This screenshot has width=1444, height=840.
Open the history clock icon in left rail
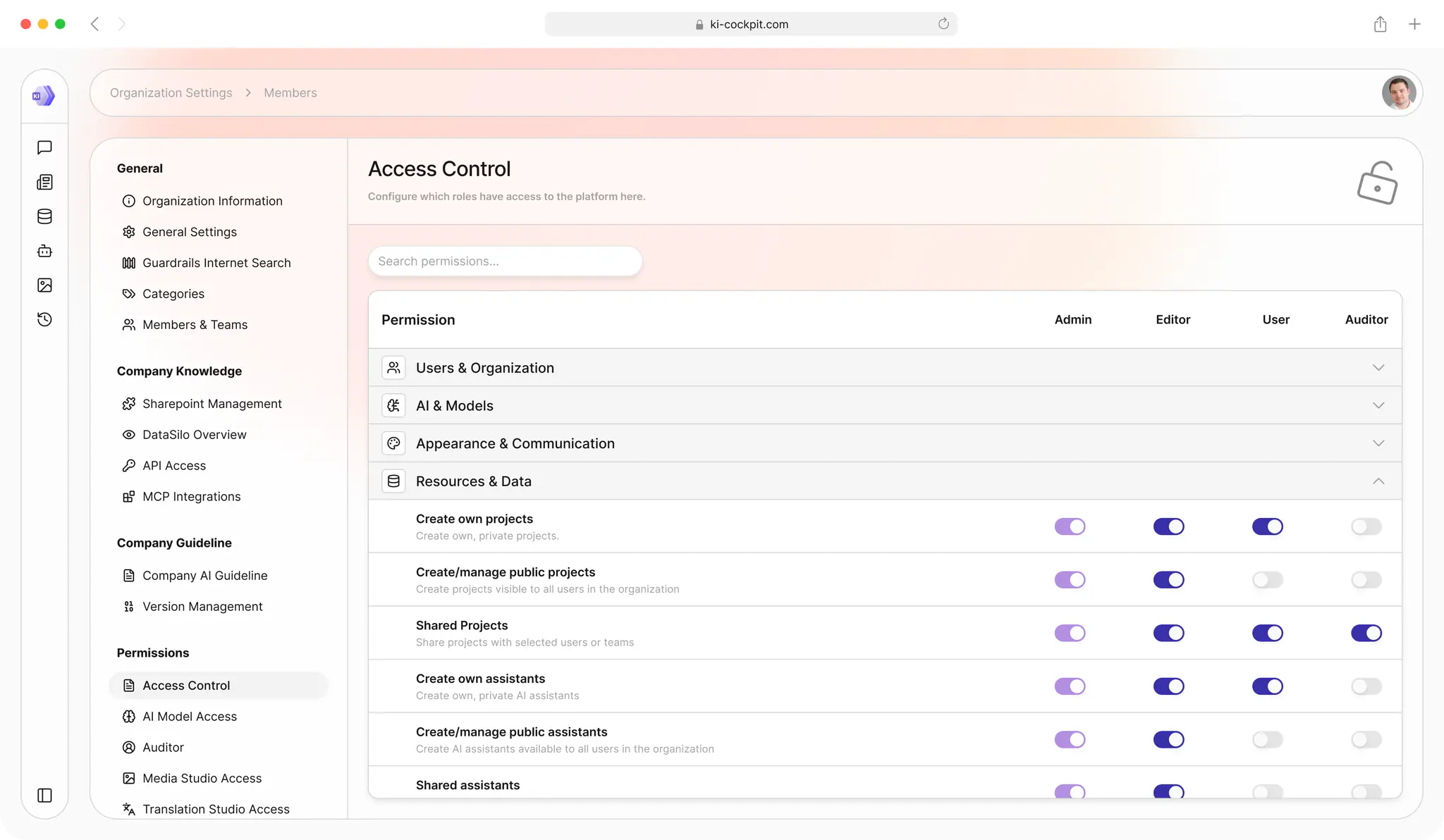tap(44, 319)
